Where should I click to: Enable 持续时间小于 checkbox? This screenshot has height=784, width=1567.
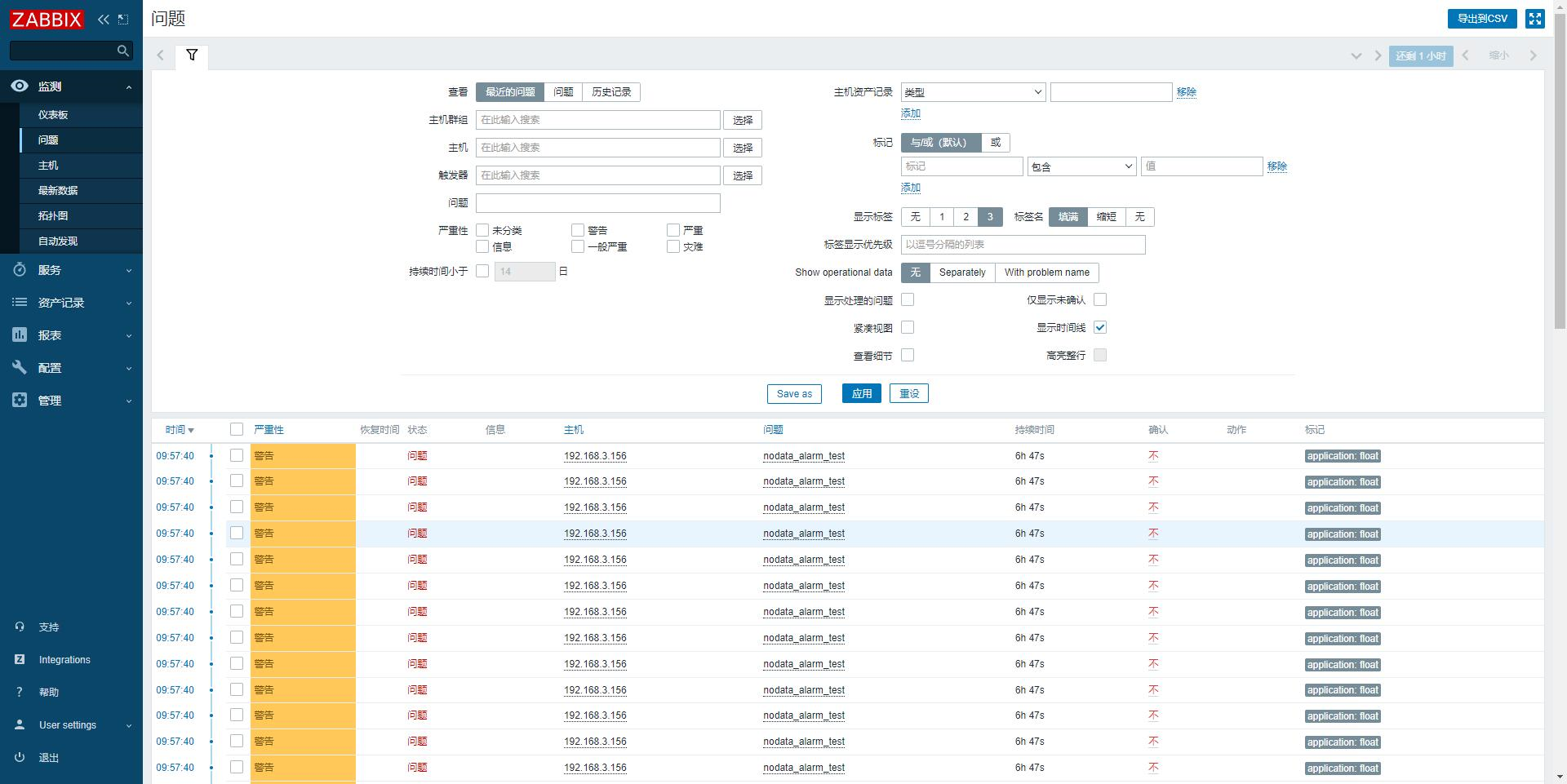(x=482, y=271)
